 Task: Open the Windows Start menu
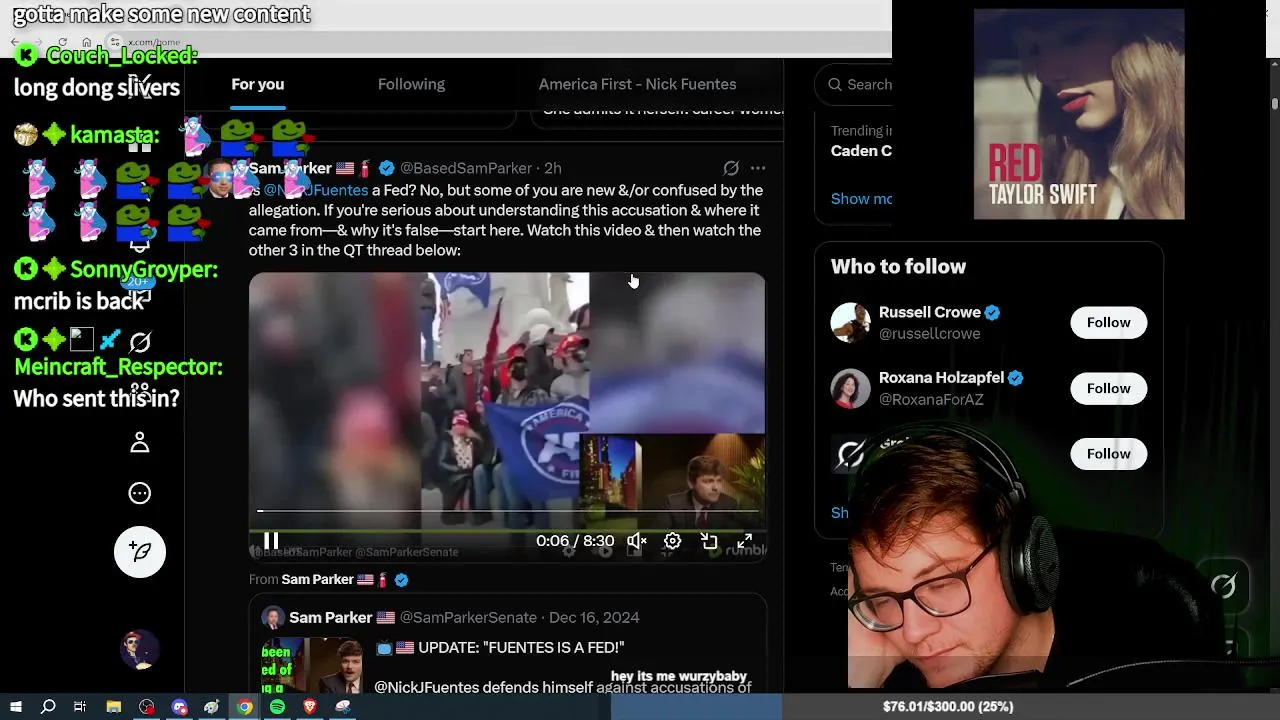[x=15, y=707]
